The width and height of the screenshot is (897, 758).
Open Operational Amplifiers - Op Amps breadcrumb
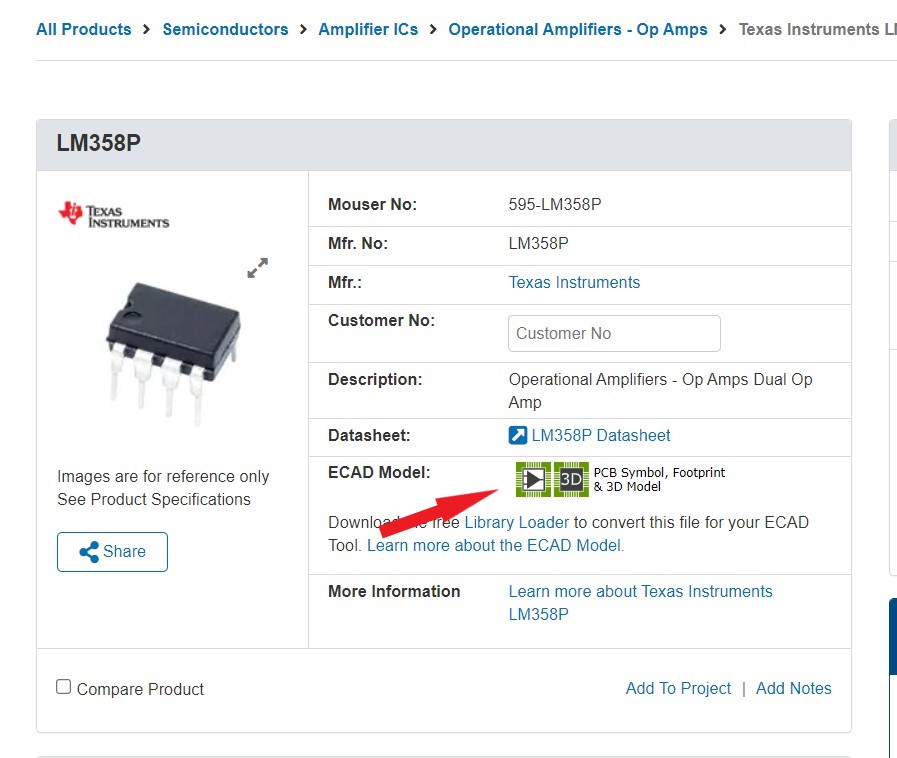pos(577,29)
